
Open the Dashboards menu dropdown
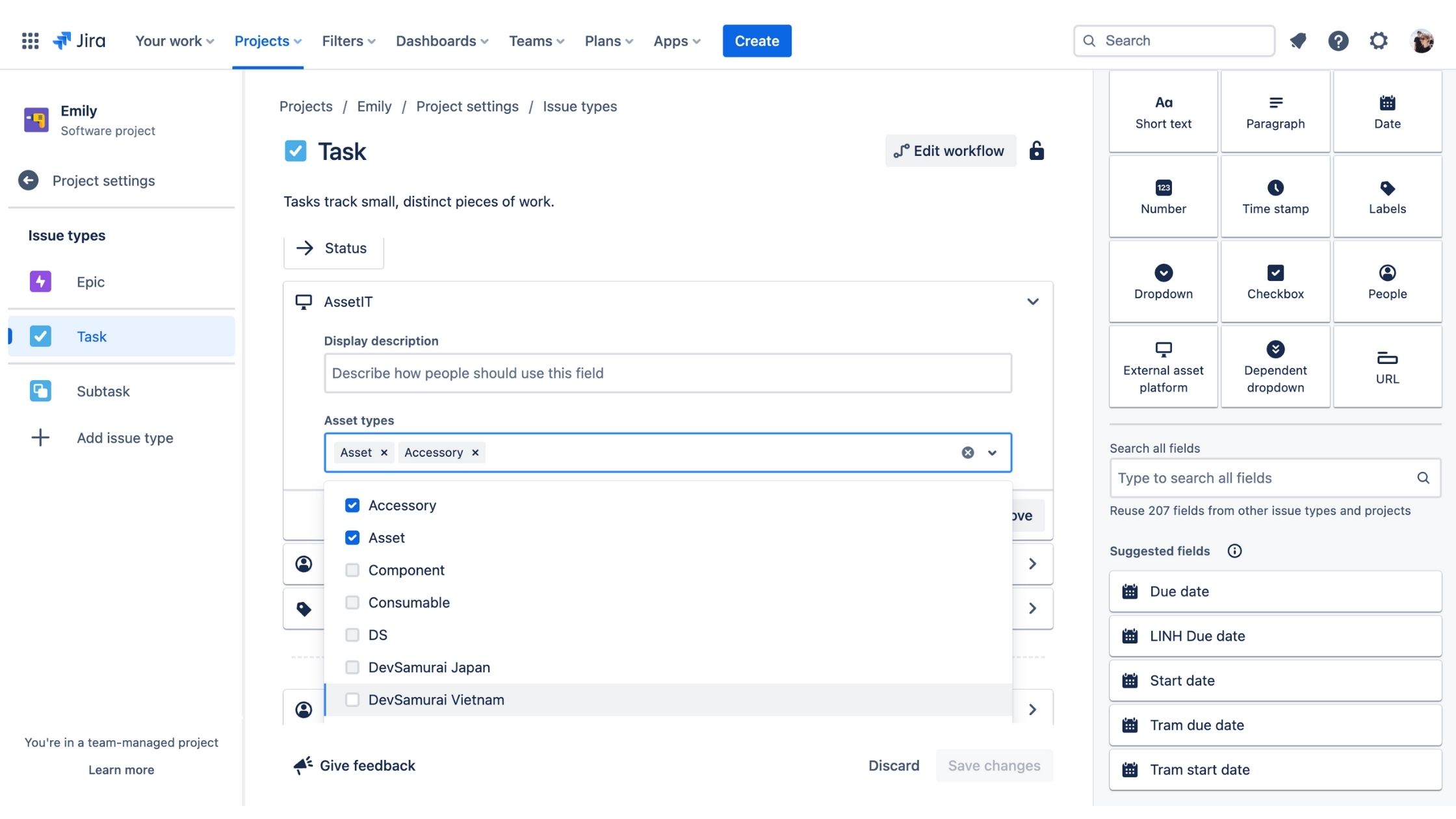pos(442,41)
